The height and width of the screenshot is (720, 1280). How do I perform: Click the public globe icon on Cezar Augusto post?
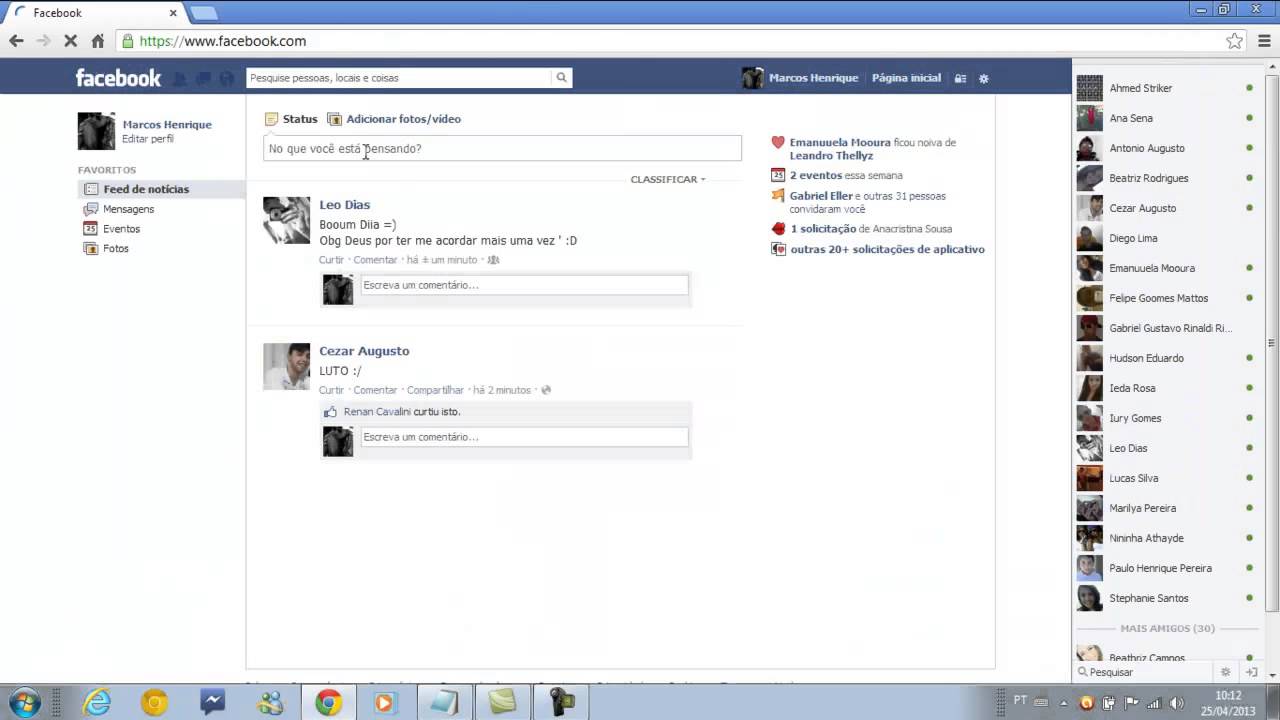pos(545,390)
